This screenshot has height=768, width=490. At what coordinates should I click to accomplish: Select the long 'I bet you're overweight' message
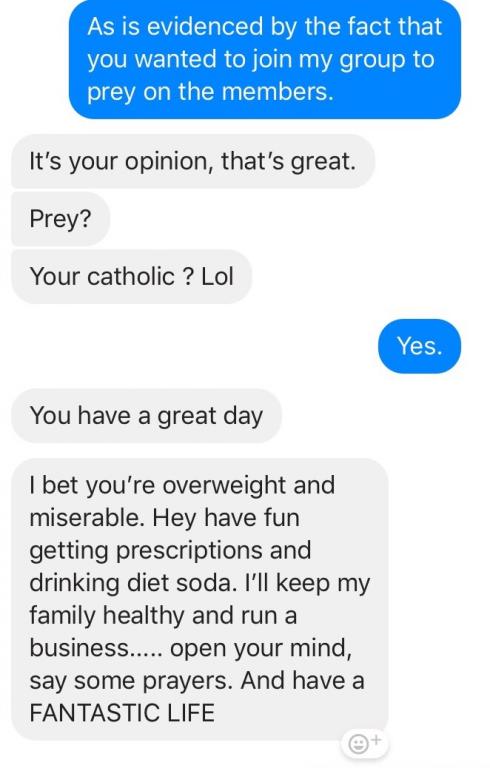(199, 599)
